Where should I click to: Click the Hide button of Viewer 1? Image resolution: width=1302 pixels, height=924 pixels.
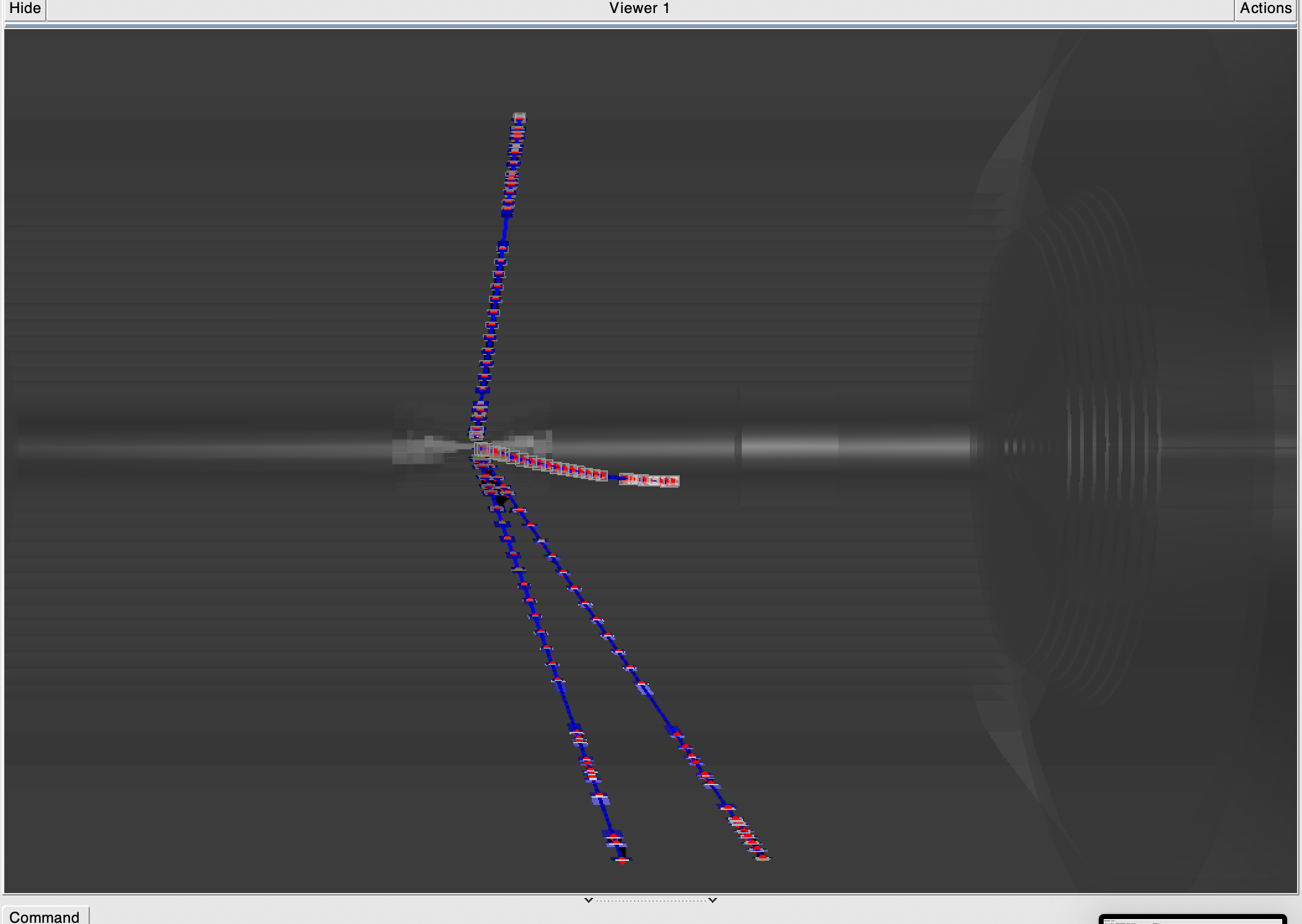point(25,9)
